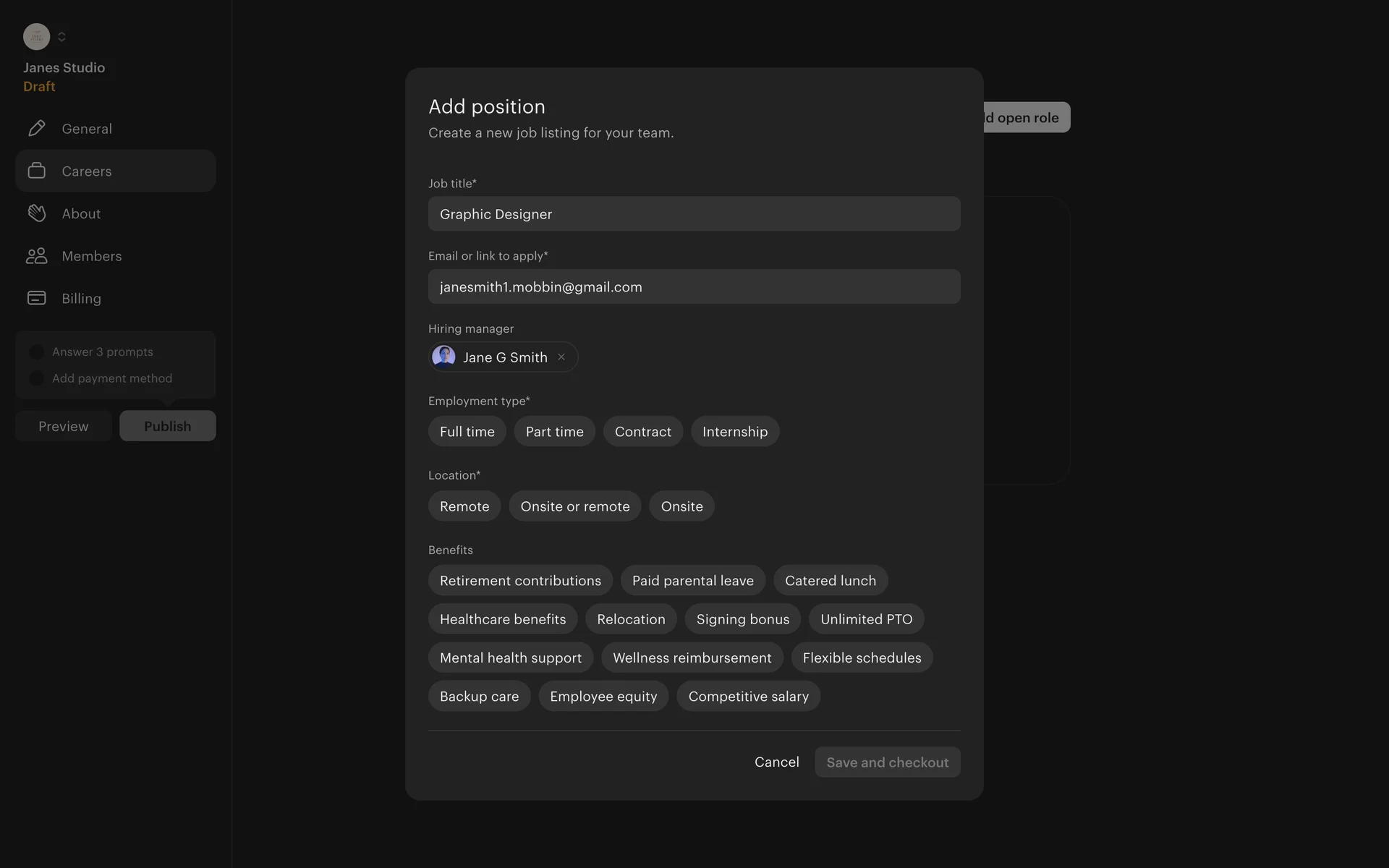Click the briefcase Careers icon
Screen dimensions: 1389x868
coord(36,171)
